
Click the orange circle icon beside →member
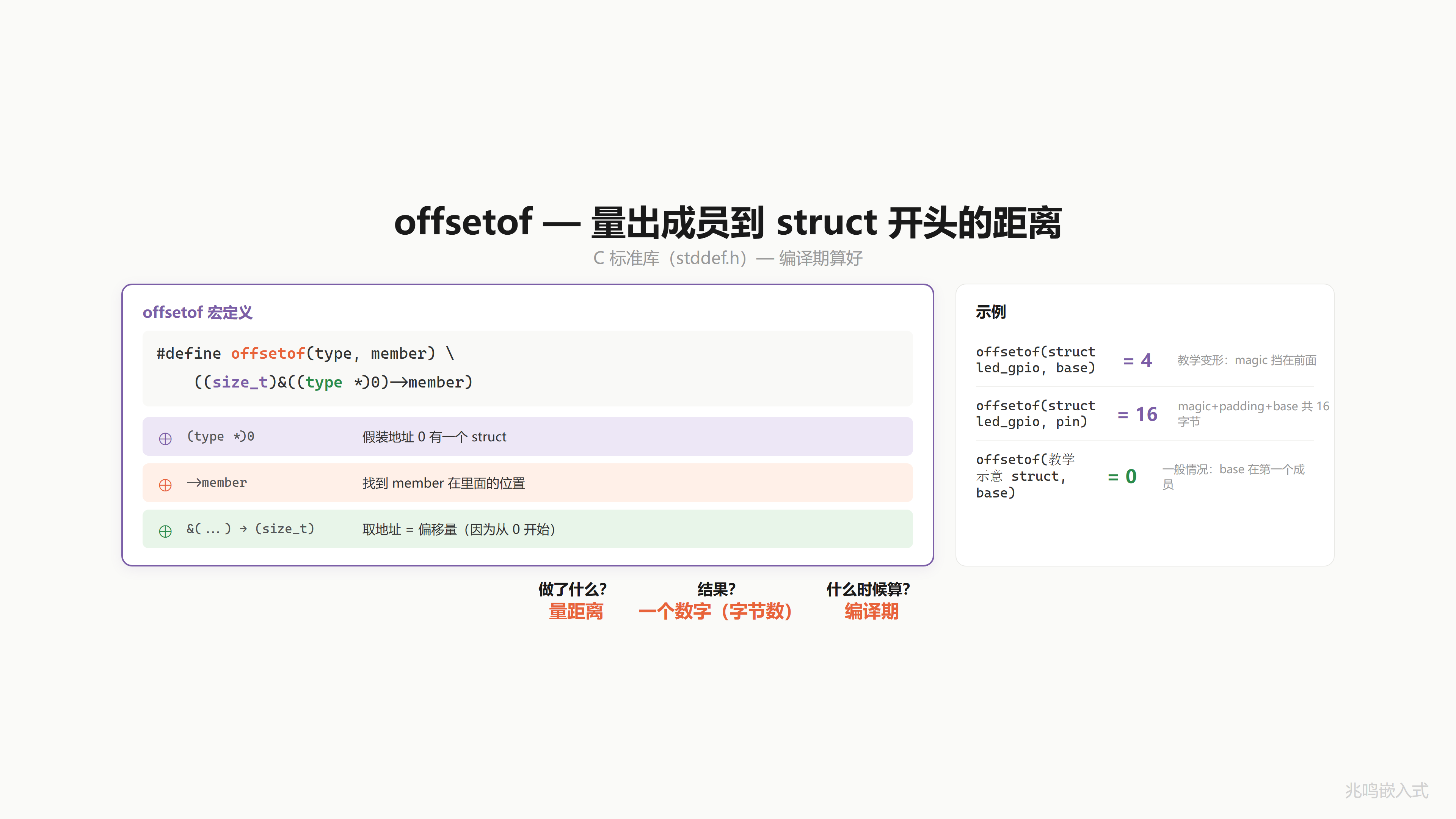(x=165, y=485)
